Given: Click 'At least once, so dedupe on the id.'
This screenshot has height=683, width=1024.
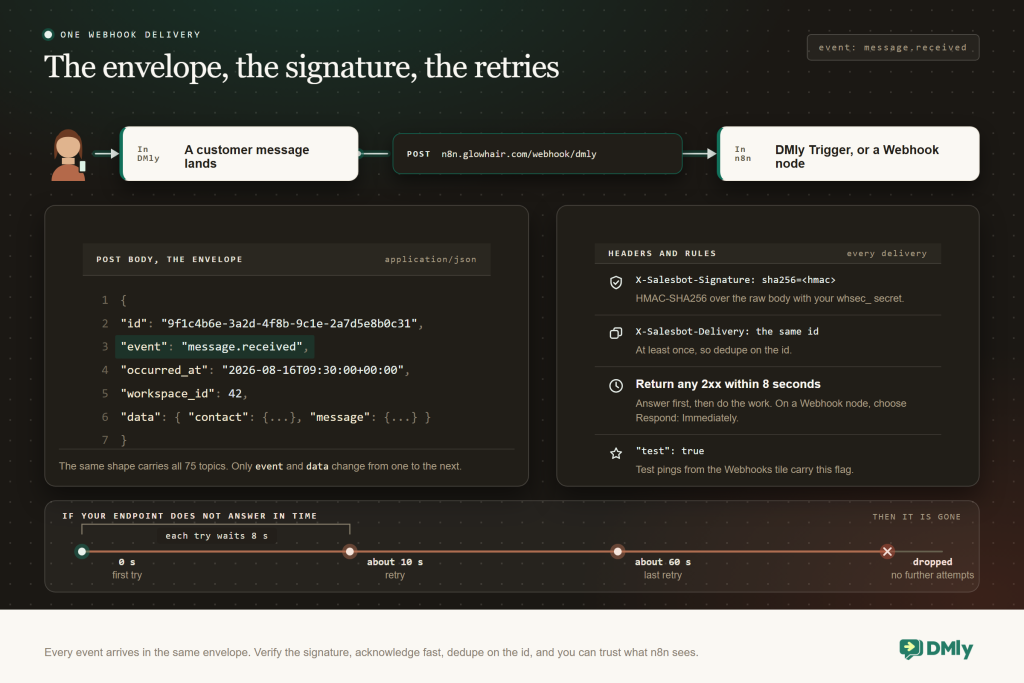Looking at the screenshot, I should (714, 350).
